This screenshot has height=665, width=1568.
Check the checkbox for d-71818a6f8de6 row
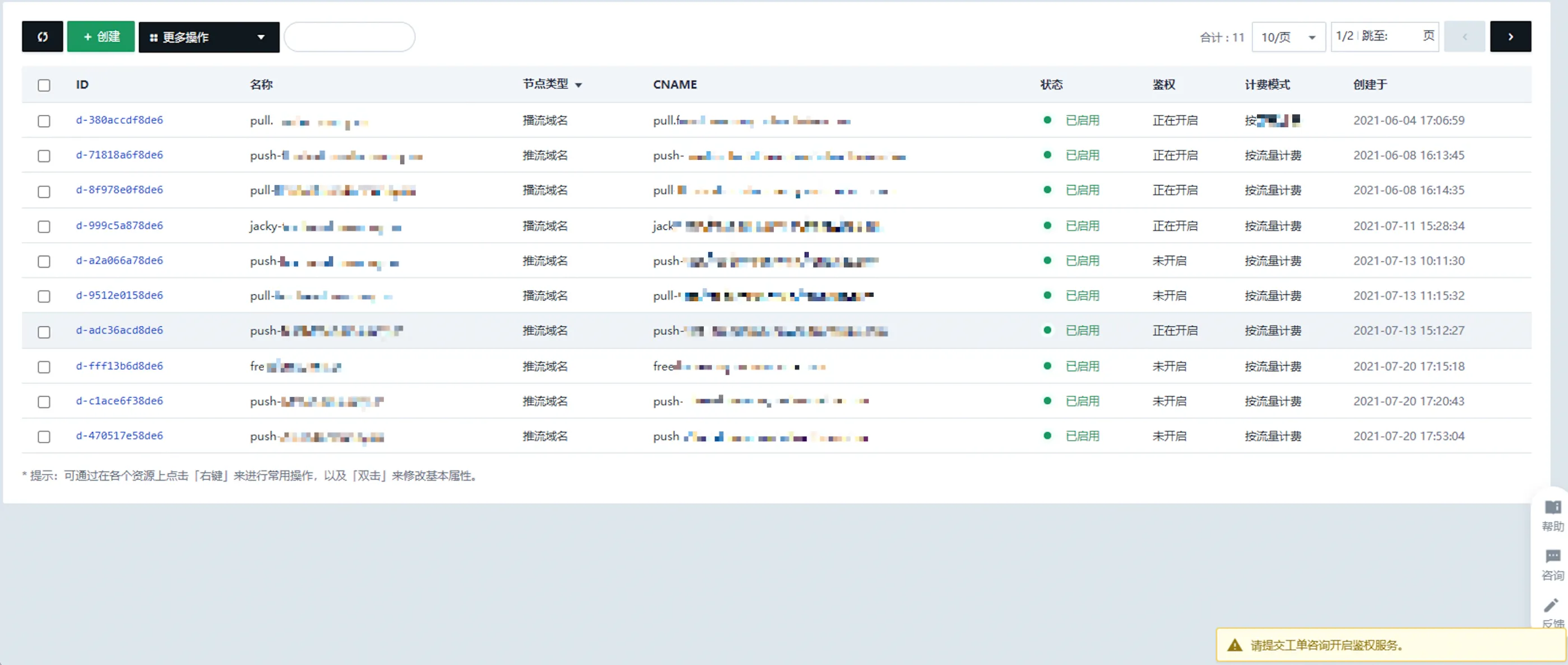[x=45, y=155]
